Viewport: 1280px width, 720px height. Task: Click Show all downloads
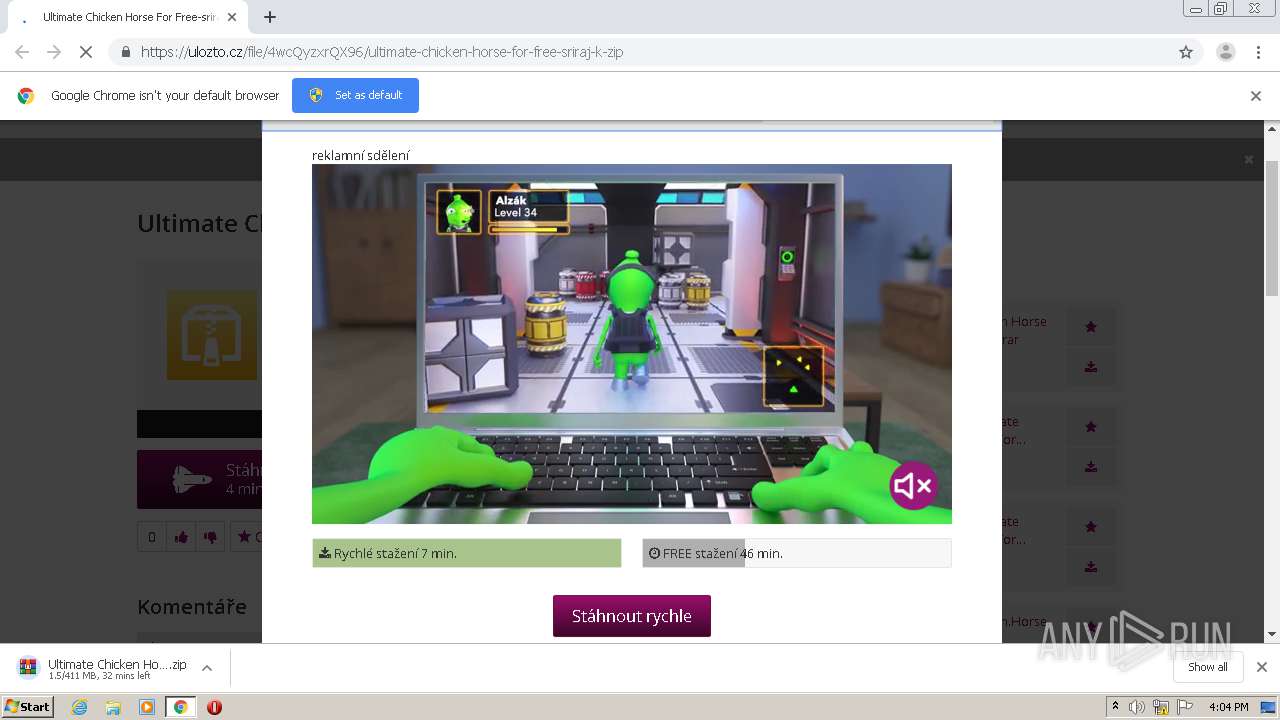tap(1207, 667)
